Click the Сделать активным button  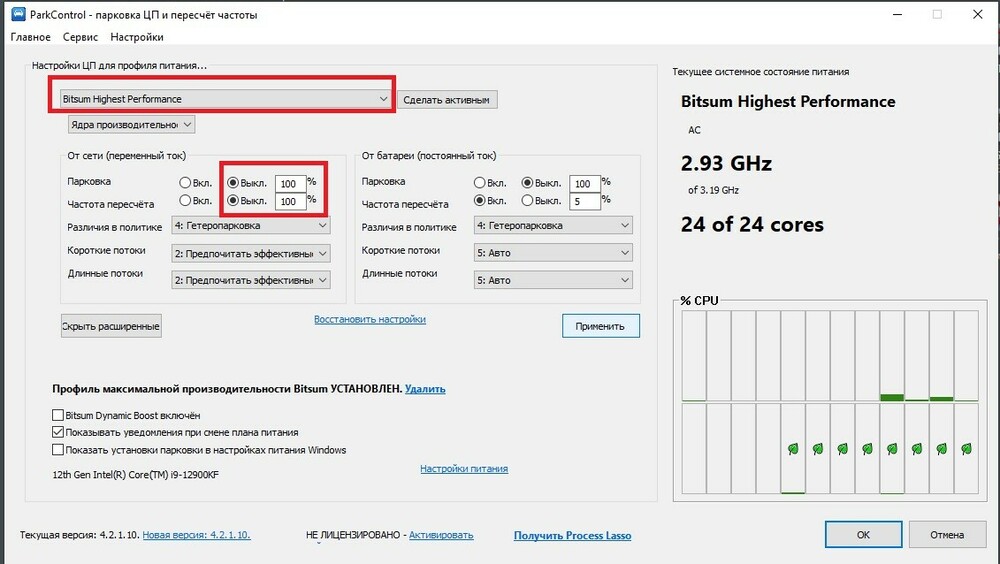click(x=446, y=100)
